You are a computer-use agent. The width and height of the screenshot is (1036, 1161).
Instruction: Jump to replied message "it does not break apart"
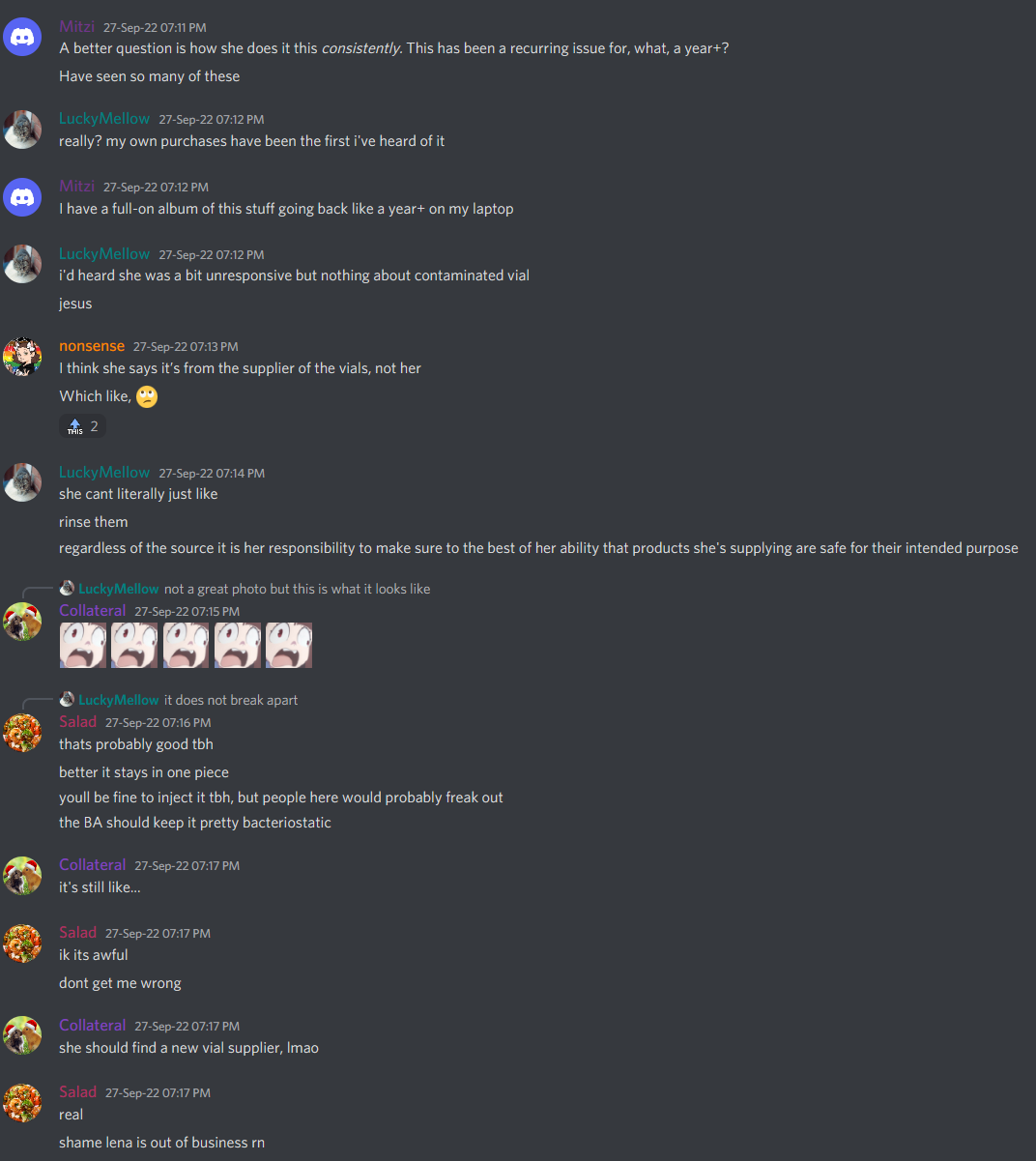231,700
